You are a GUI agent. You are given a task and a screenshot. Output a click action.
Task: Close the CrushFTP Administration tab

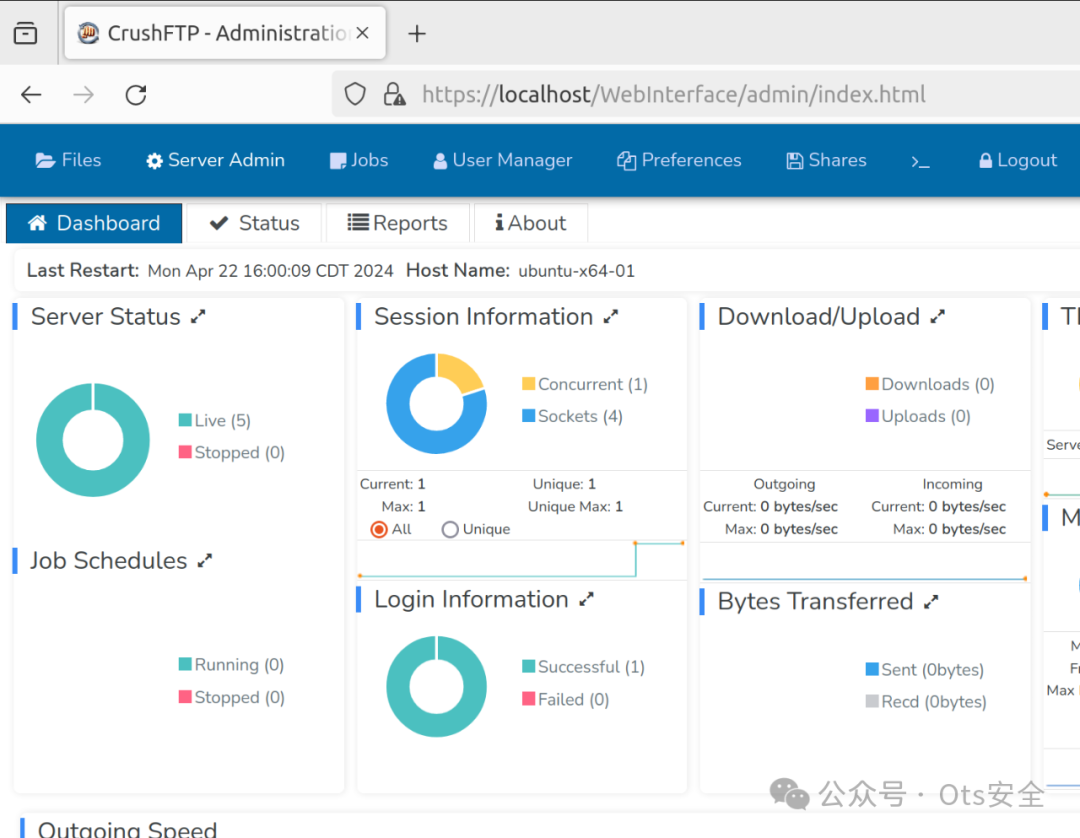point(363,32)
